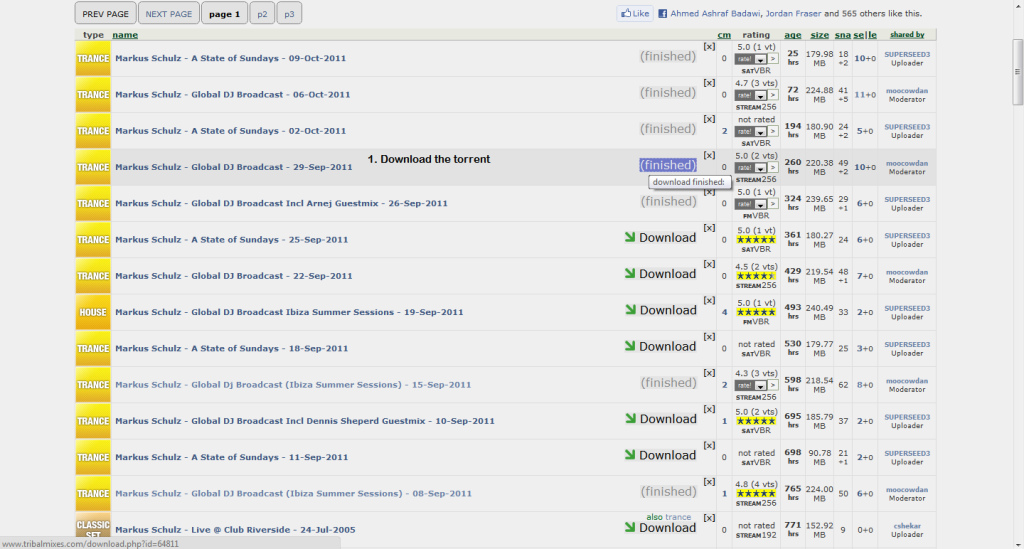Viewport: 1024px width, 549px height.
Task: Click the NEXT PAGE button
Action: (x=168, y=13)
